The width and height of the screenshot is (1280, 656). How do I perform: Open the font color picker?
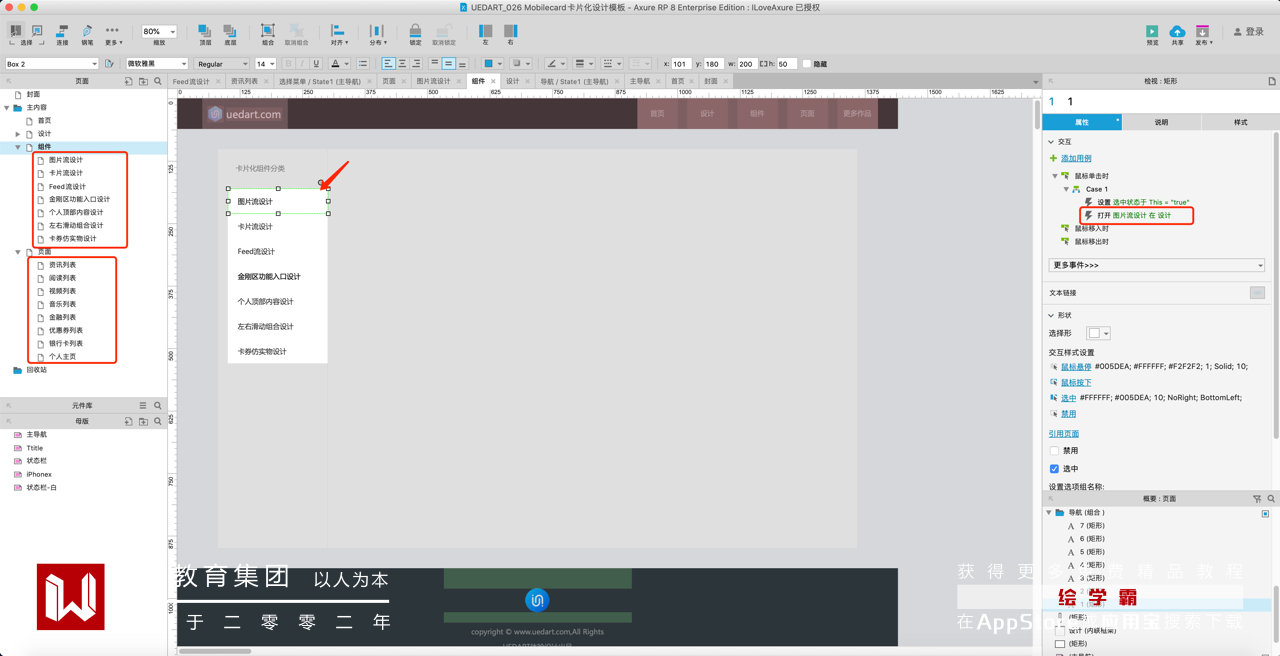338,64
